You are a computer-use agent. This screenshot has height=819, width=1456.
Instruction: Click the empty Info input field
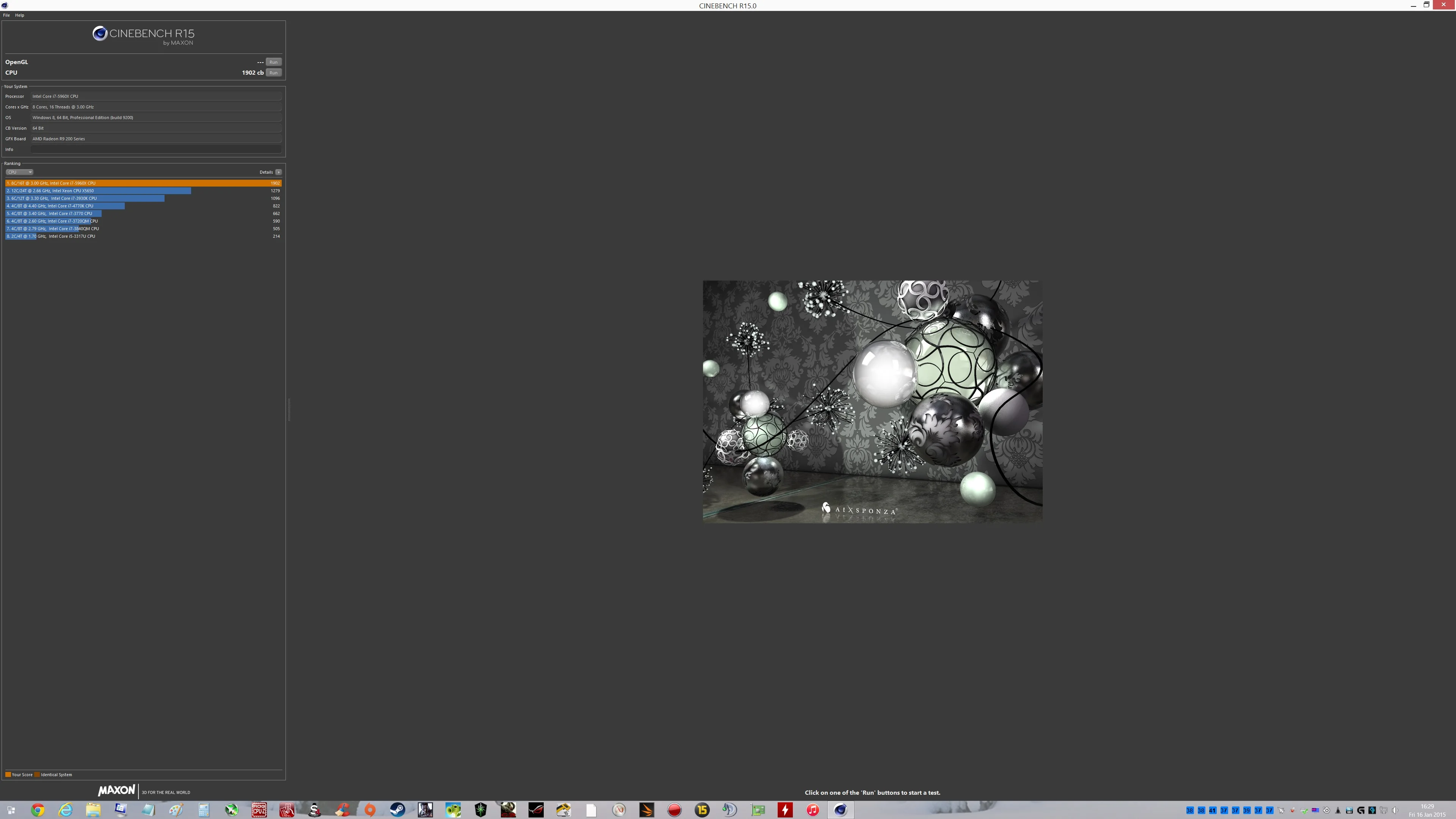[x=156, y=150]
